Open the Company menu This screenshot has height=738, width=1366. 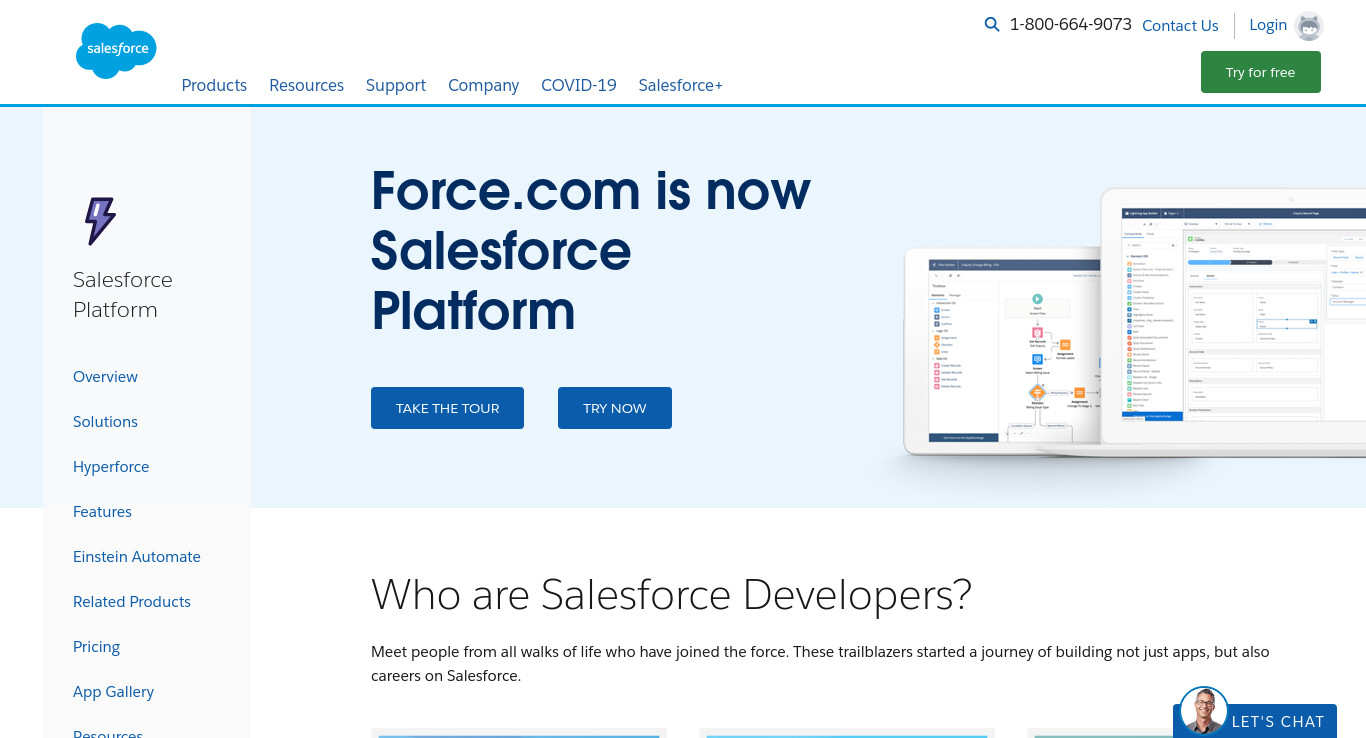tap(483, 85)
